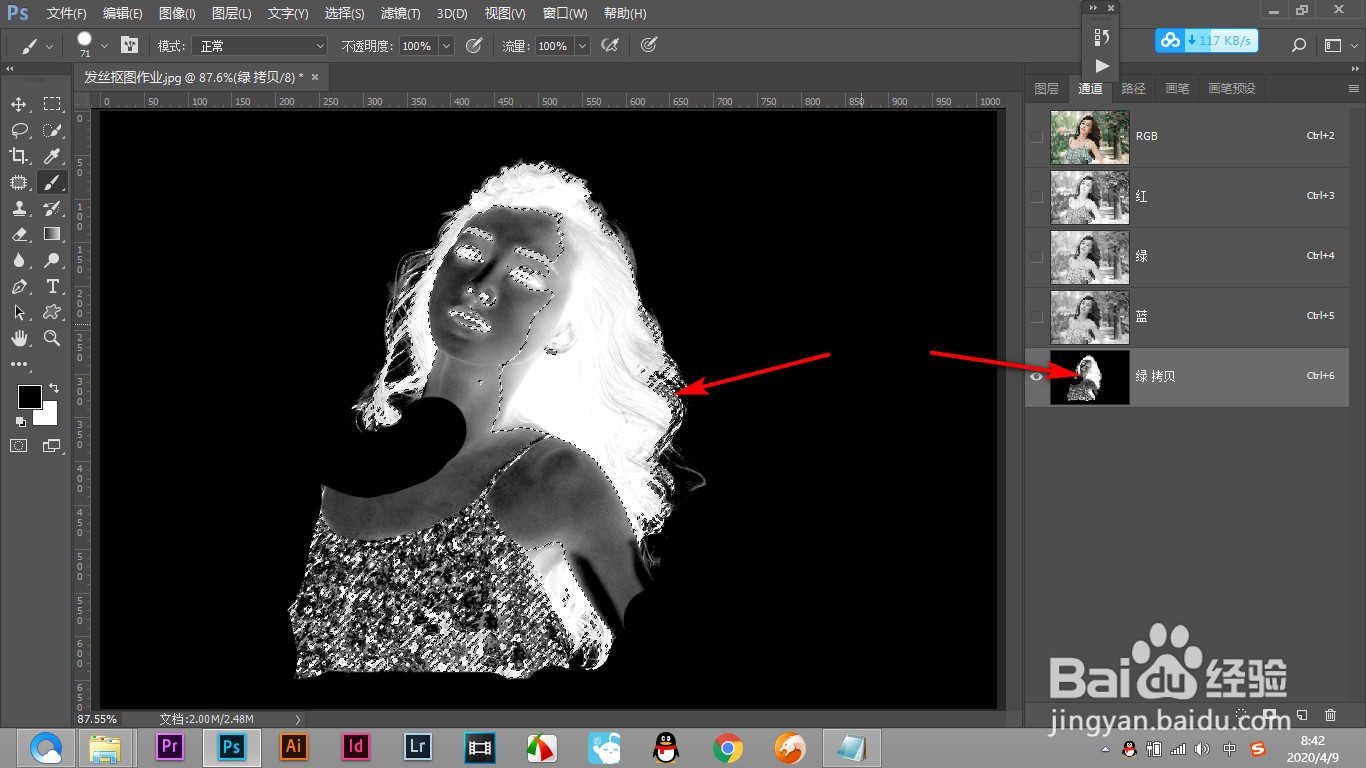Enable airbrush build-up effects

[x=608, y=45]
